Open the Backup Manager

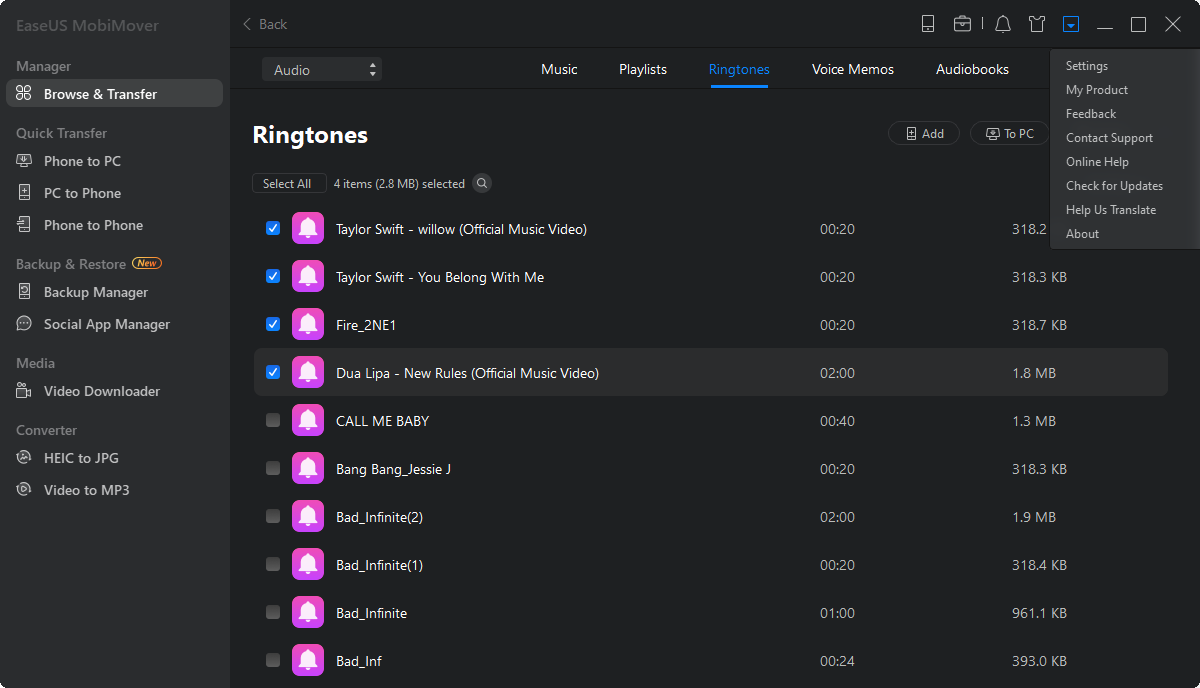[x=83, y=291]
